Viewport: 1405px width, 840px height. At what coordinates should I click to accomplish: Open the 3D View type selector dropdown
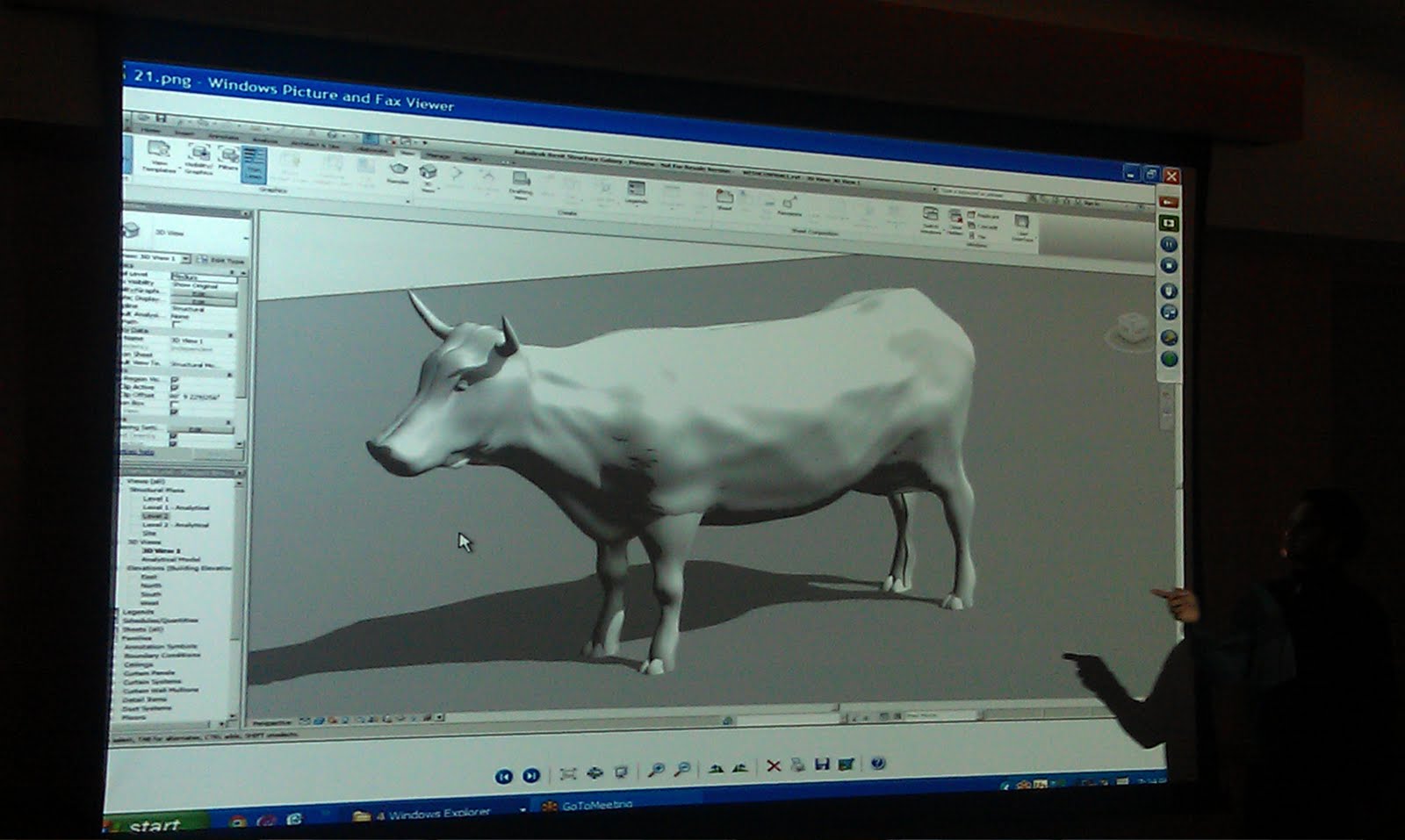pos(185,259)
